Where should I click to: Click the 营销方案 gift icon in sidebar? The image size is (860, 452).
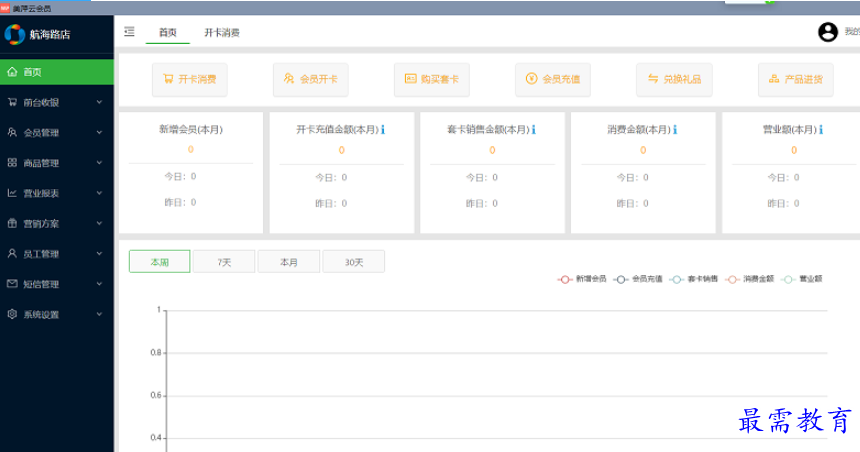point(12,223)
